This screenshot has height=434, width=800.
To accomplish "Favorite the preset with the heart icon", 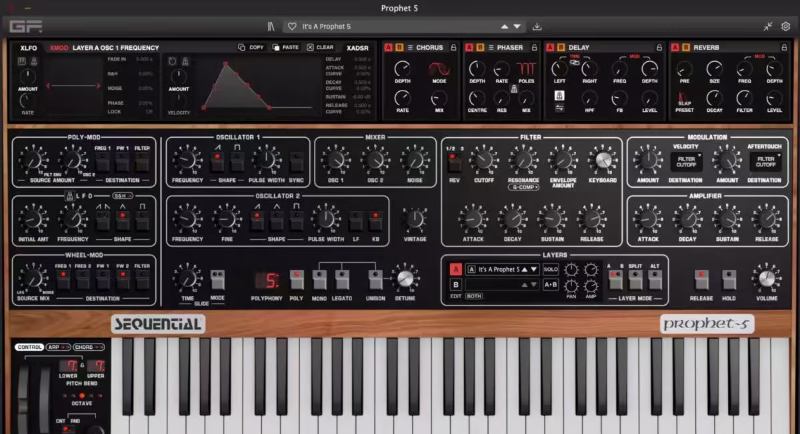I will pyautogui.click(x=292, y=27).
